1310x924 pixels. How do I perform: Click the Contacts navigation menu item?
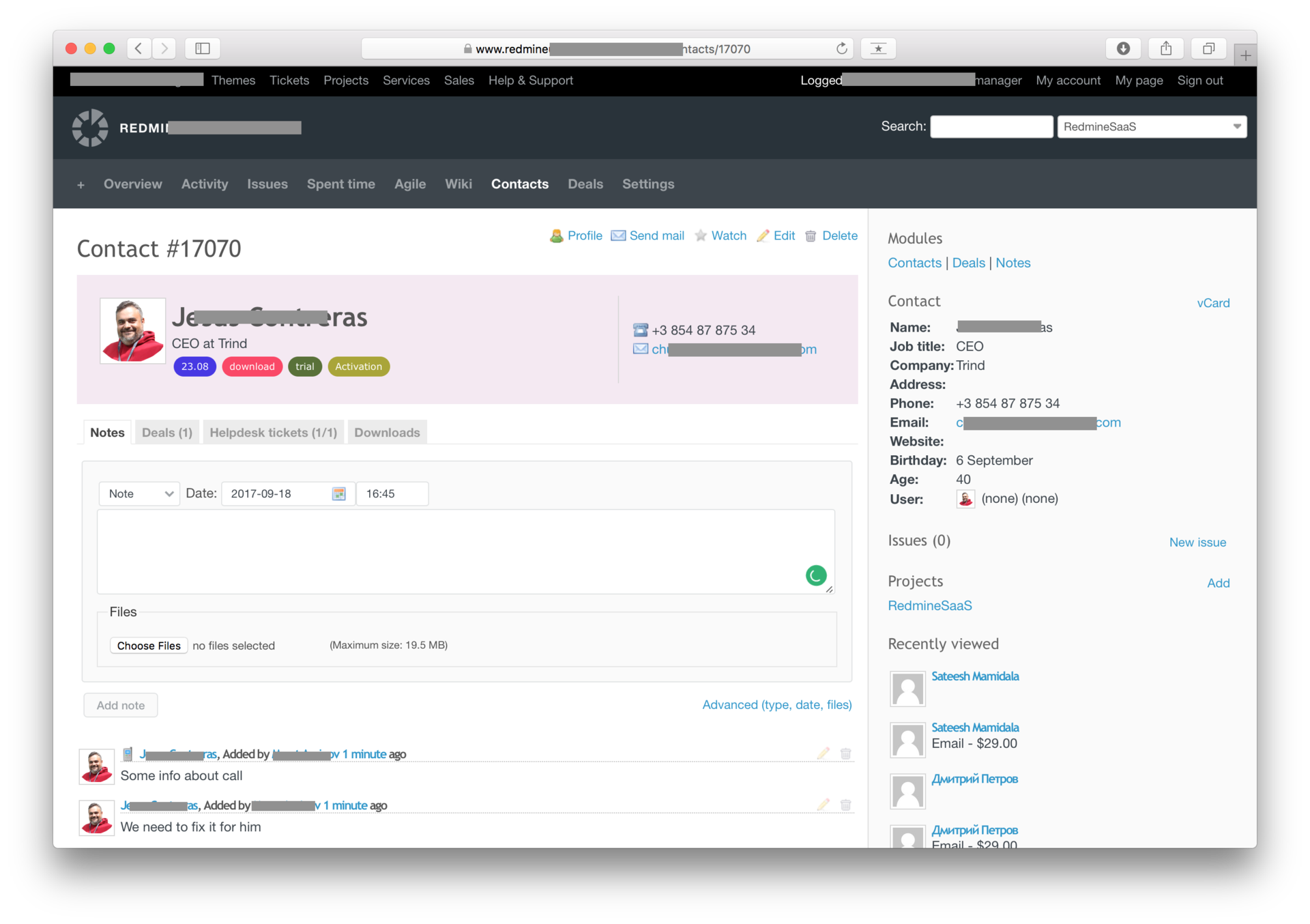[519, 184]
